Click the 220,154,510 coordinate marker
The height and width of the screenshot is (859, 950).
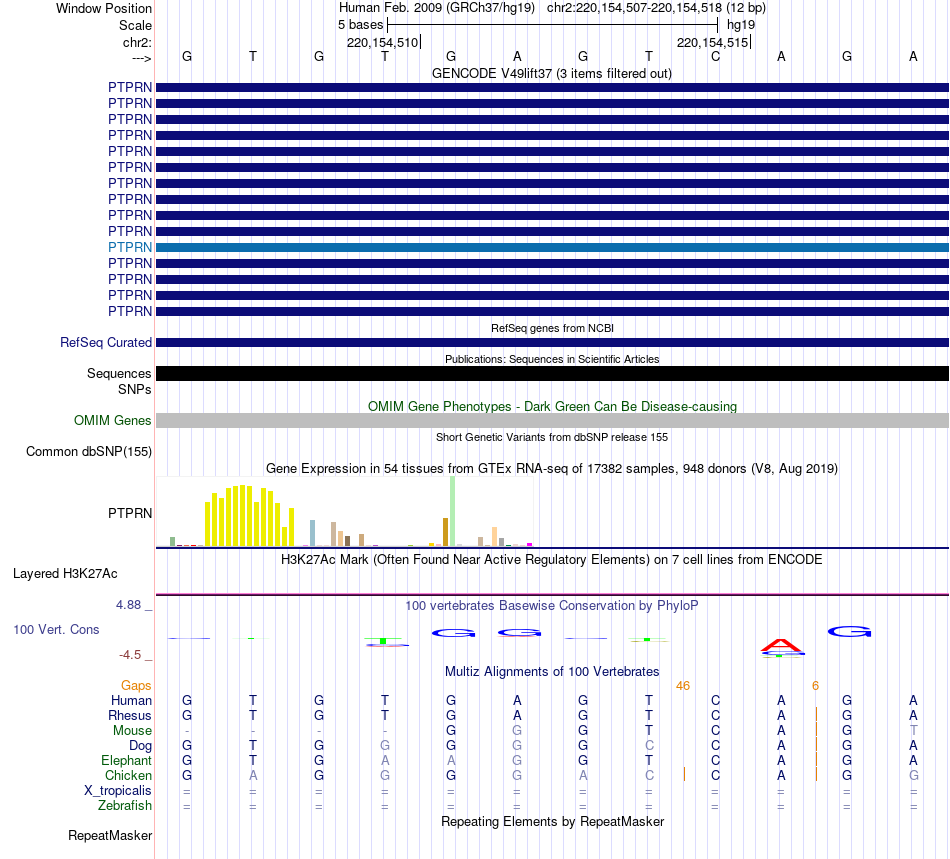(x=382, y=42)
